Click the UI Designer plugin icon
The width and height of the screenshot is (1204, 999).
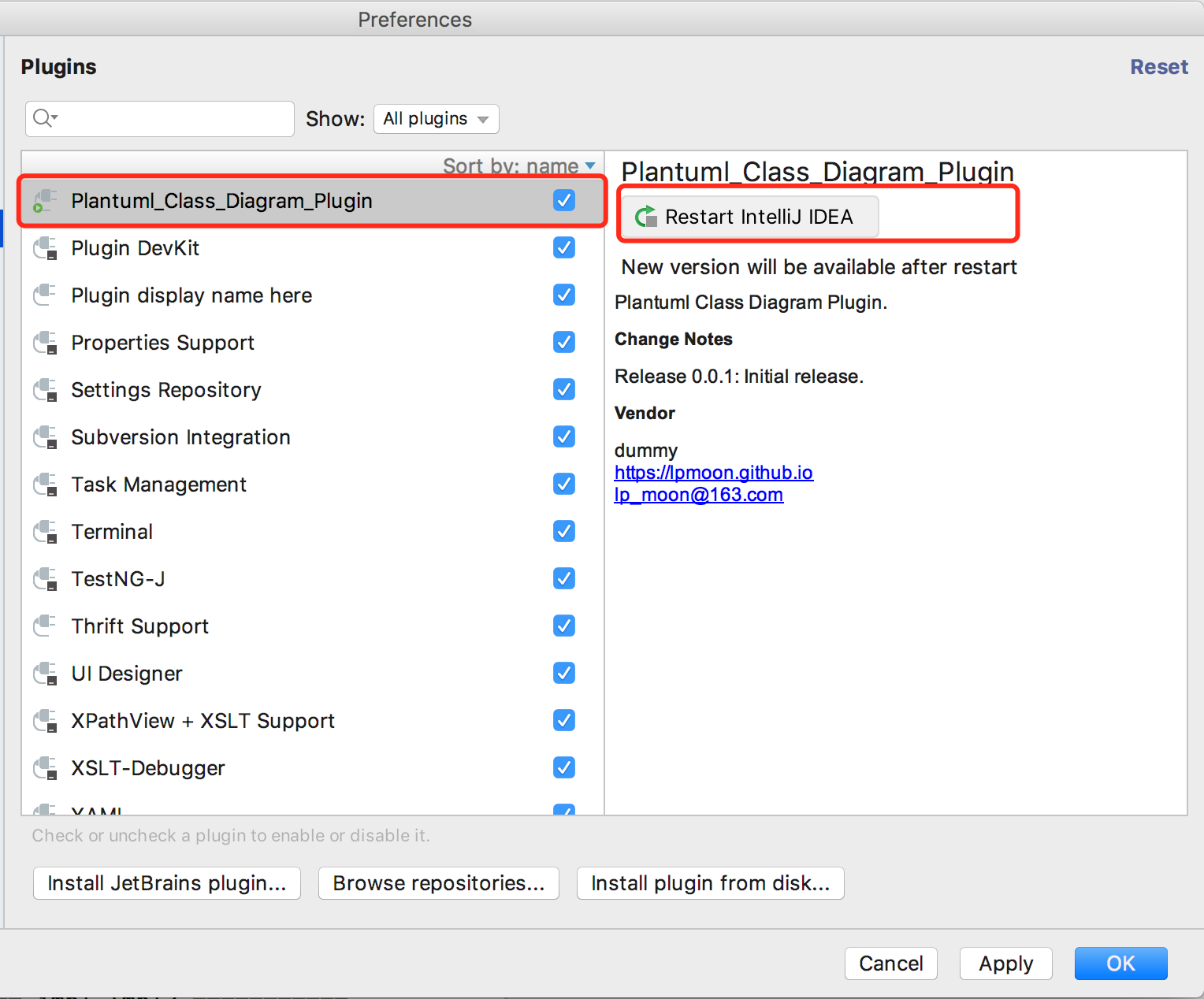tap(45, 674)
